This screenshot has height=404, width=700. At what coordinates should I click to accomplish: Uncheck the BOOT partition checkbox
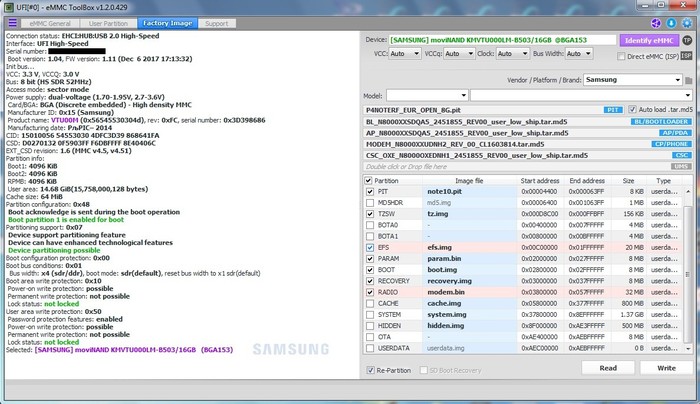[370, 270]
